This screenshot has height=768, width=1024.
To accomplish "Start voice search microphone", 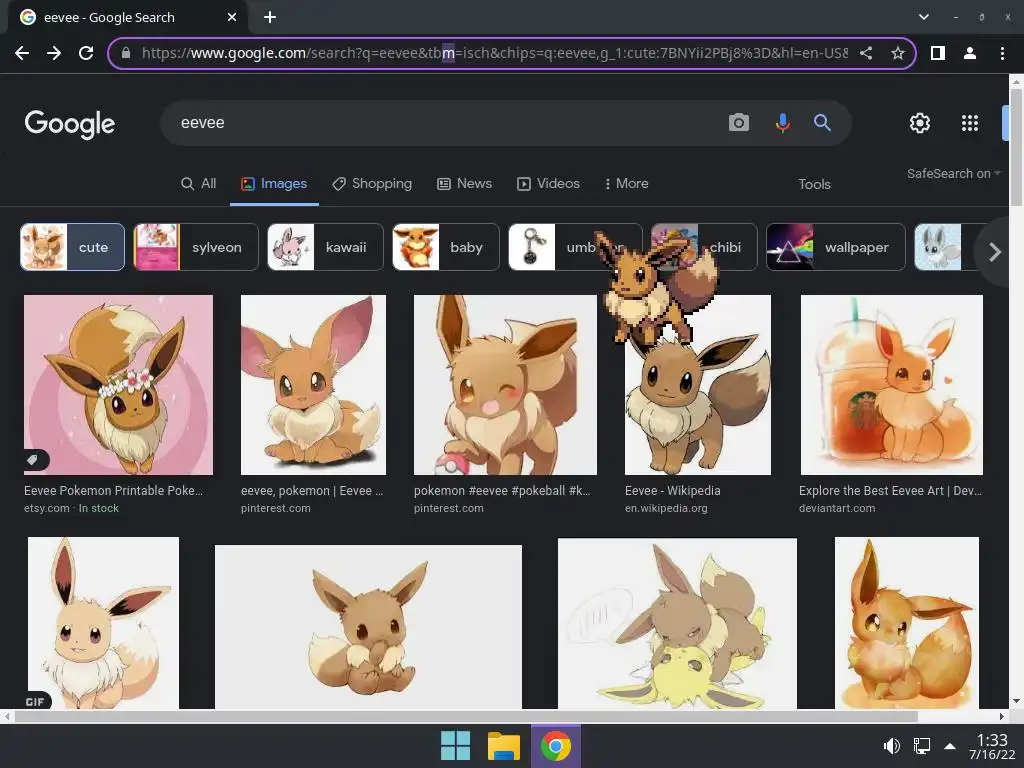I will click(x=782, y=122).
